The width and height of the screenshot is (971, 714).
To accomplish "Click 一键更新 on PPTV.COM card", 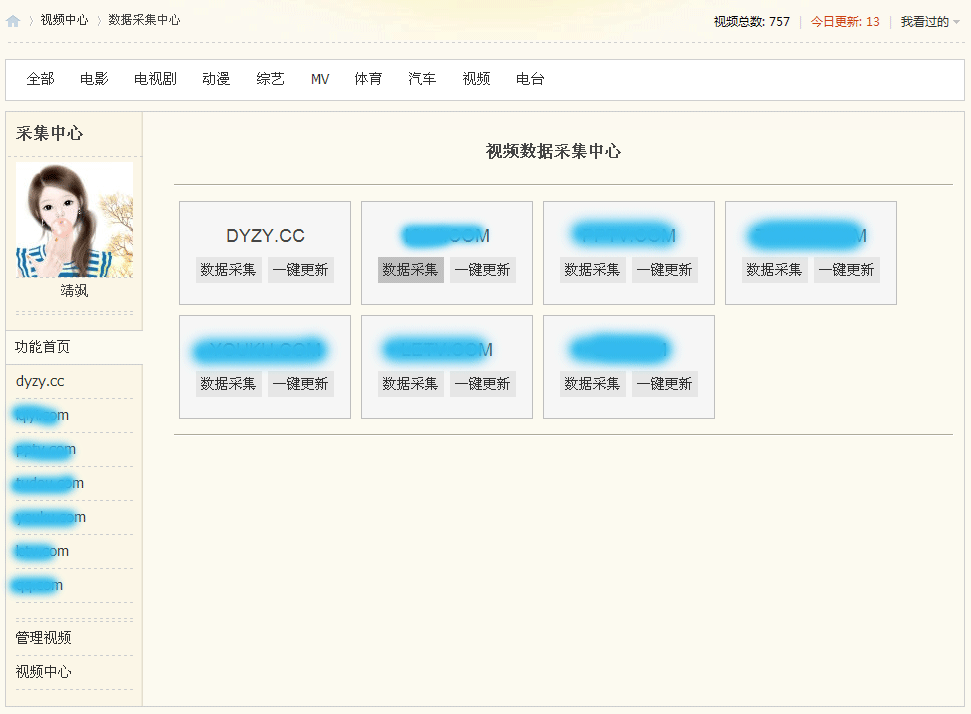I will click(x=664, y=270).
